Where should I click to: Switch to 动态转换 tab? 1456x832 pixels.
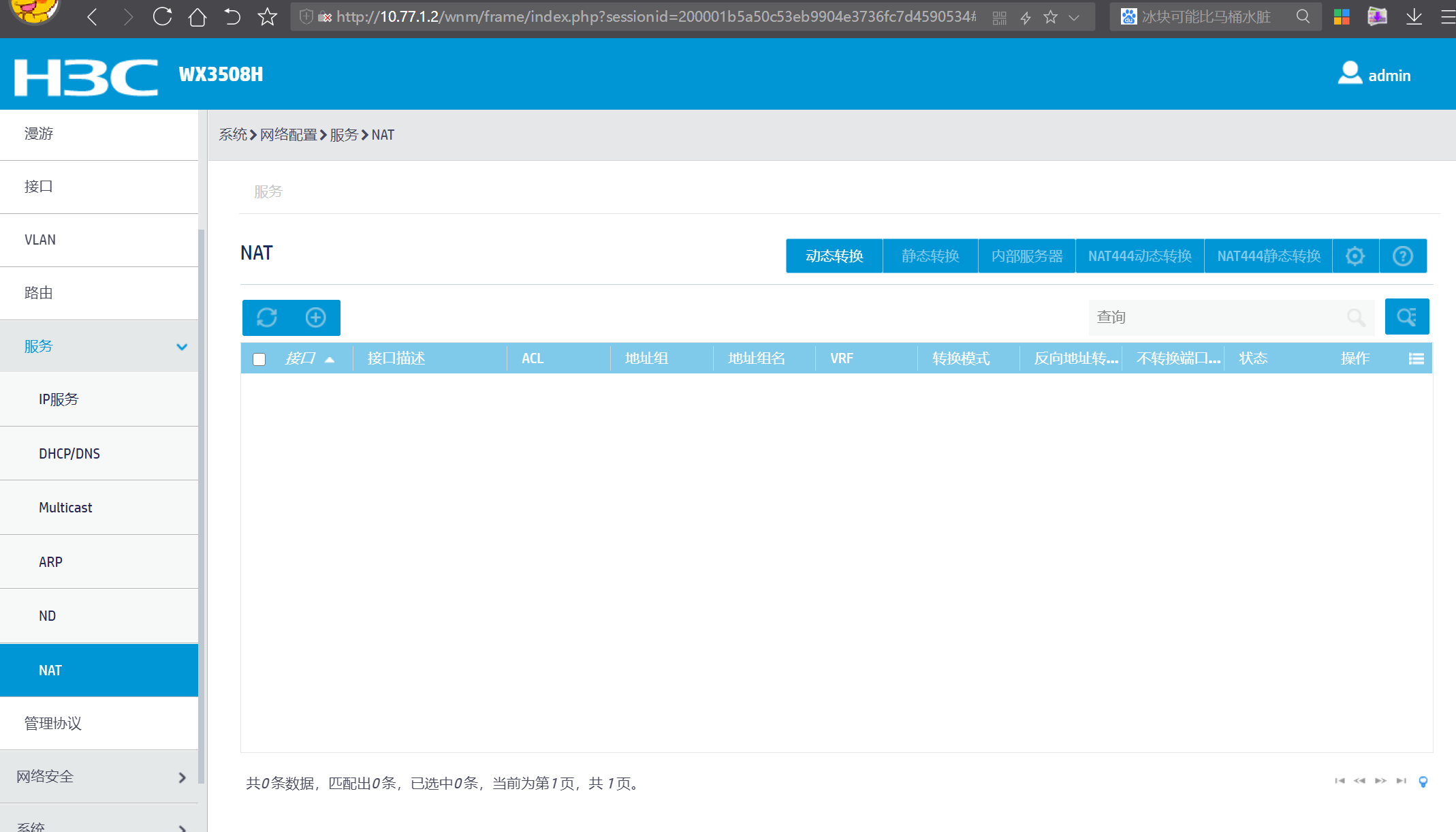[x=834, y=256]
